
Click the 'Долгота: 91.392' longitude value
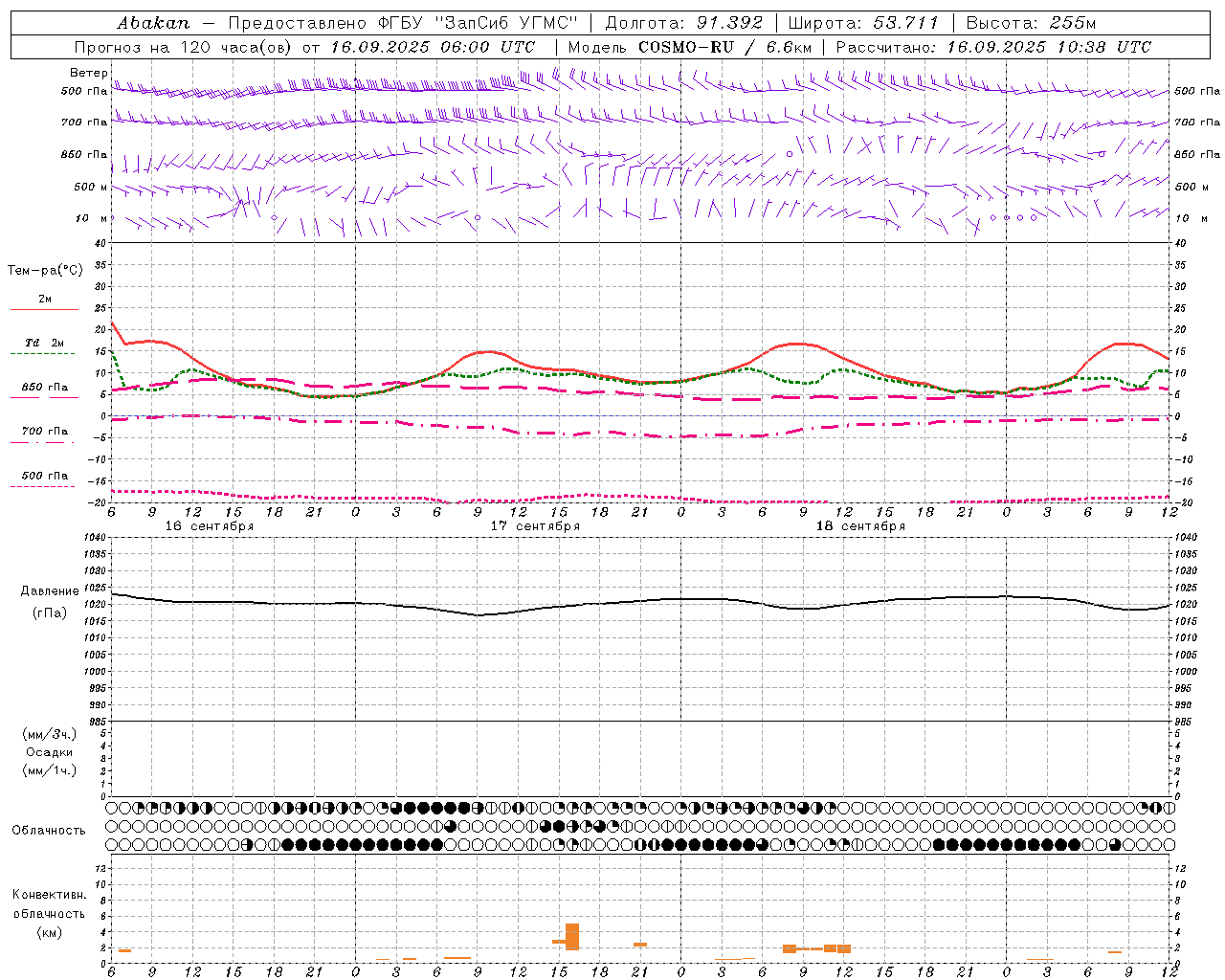(x=684, y=22)
